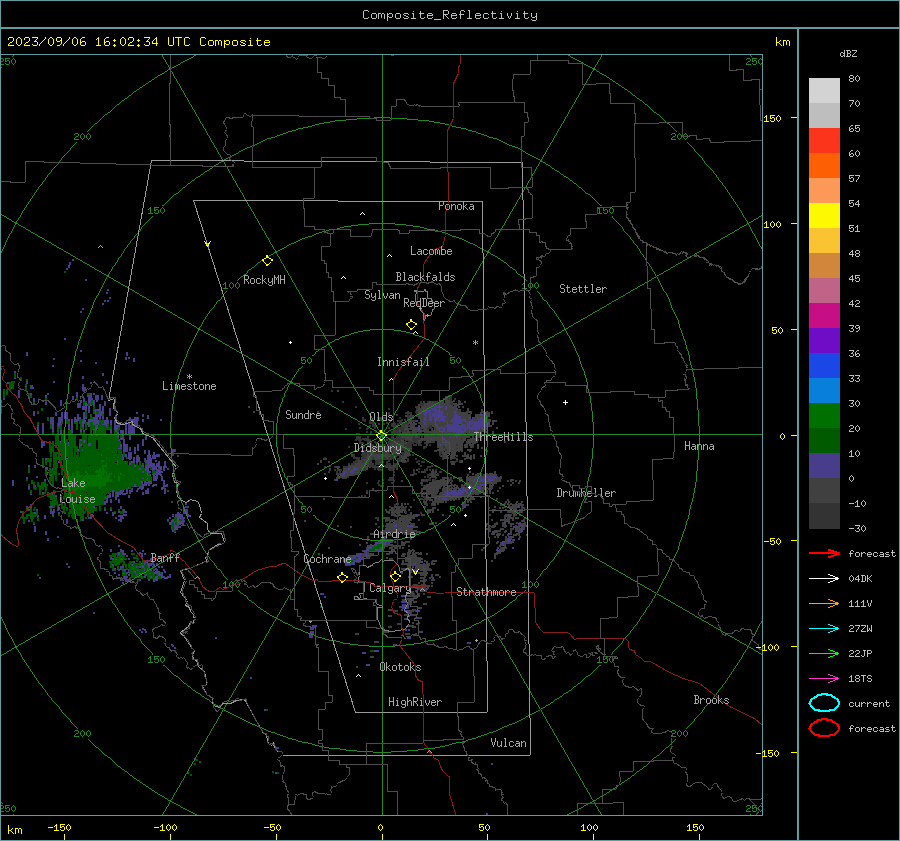Screen dimensions: 900x841
Task: Select the 33 dBZ blue color swatch
Action: (824, 365)
